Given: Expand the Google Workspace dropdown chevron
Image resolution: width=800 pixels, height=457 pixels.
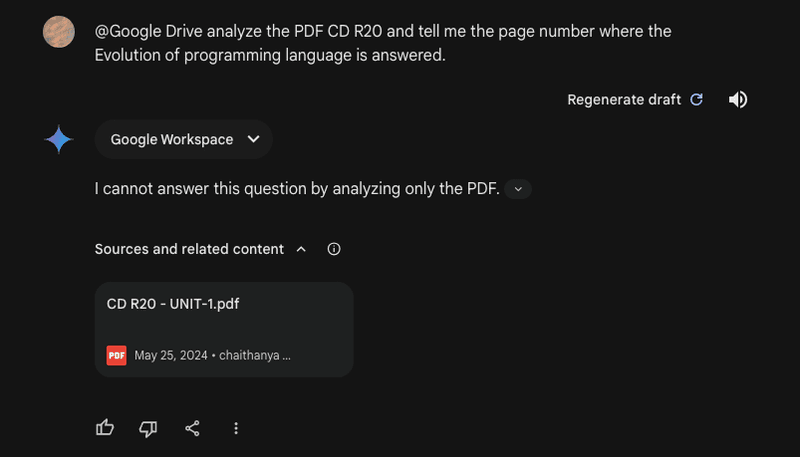Looking at the screenshot, I should [x=254, y=139].
